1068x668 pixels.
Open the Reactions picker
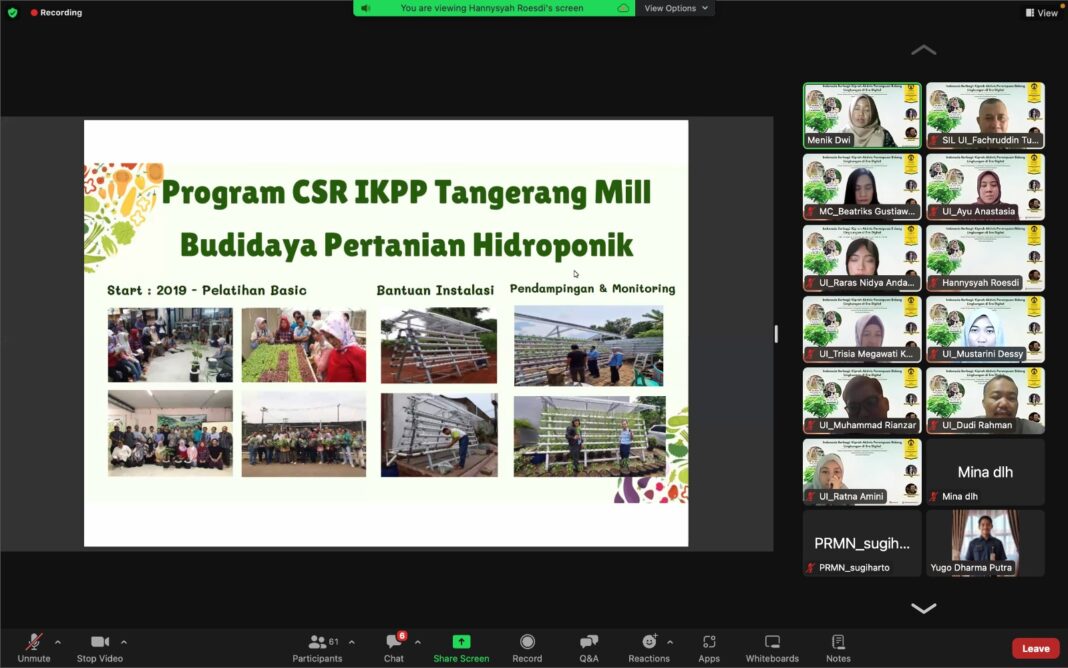(649, 647)
